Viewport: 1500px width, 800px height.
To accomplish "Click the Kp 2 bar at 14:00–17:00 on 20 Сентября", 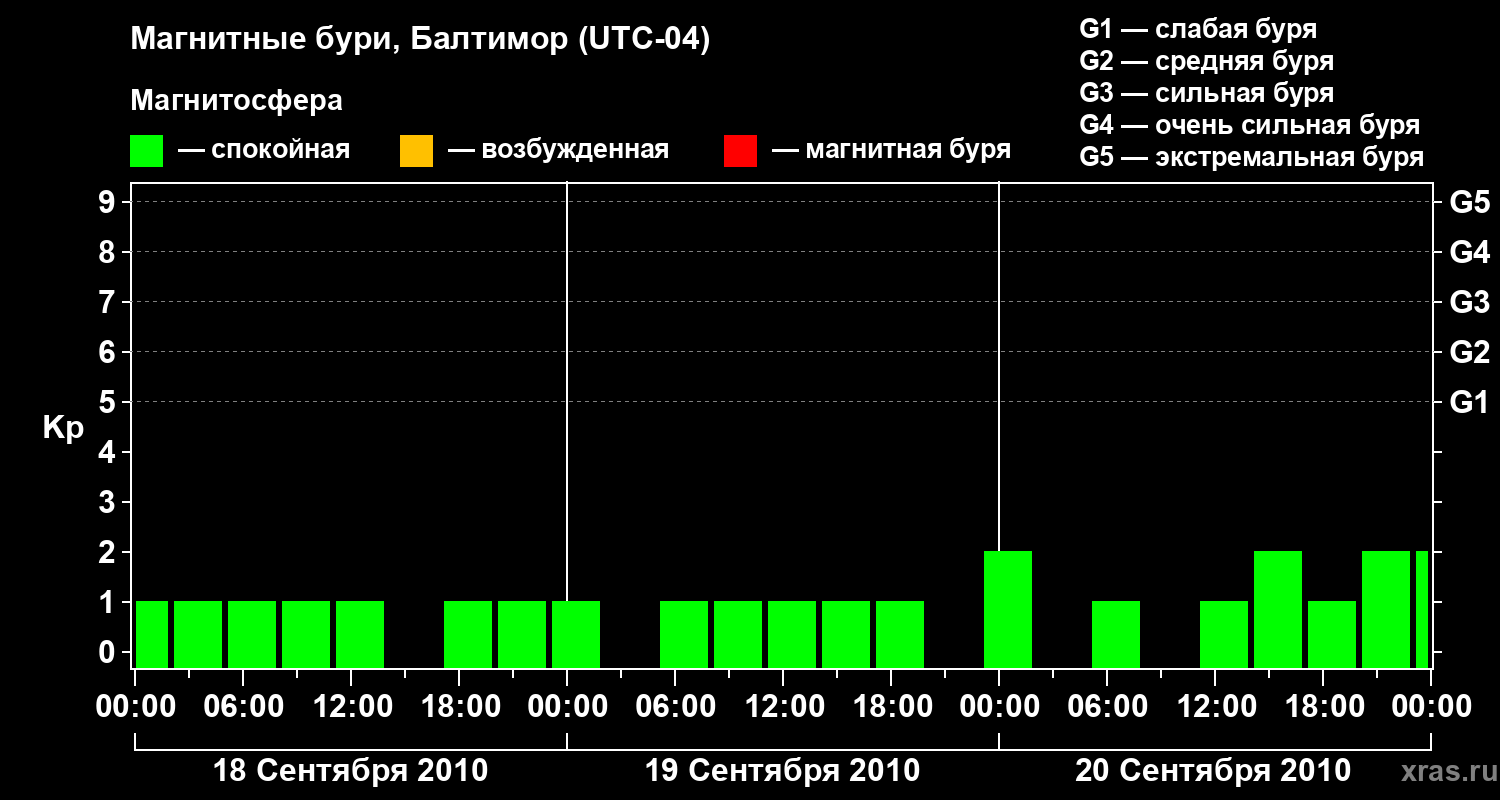I will tap(1278, 609).
